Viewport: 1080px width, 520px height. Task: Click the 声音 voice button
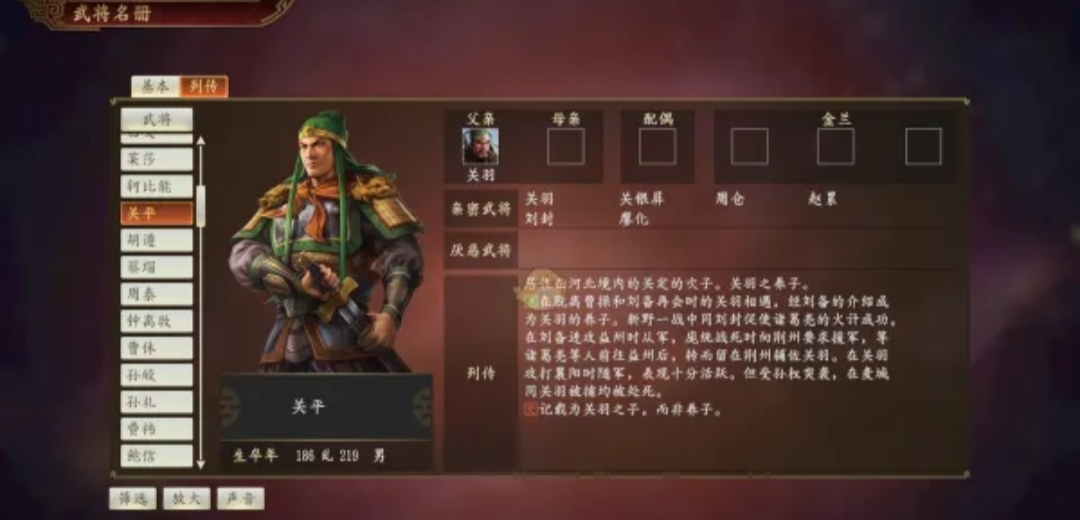pos(240,499)
